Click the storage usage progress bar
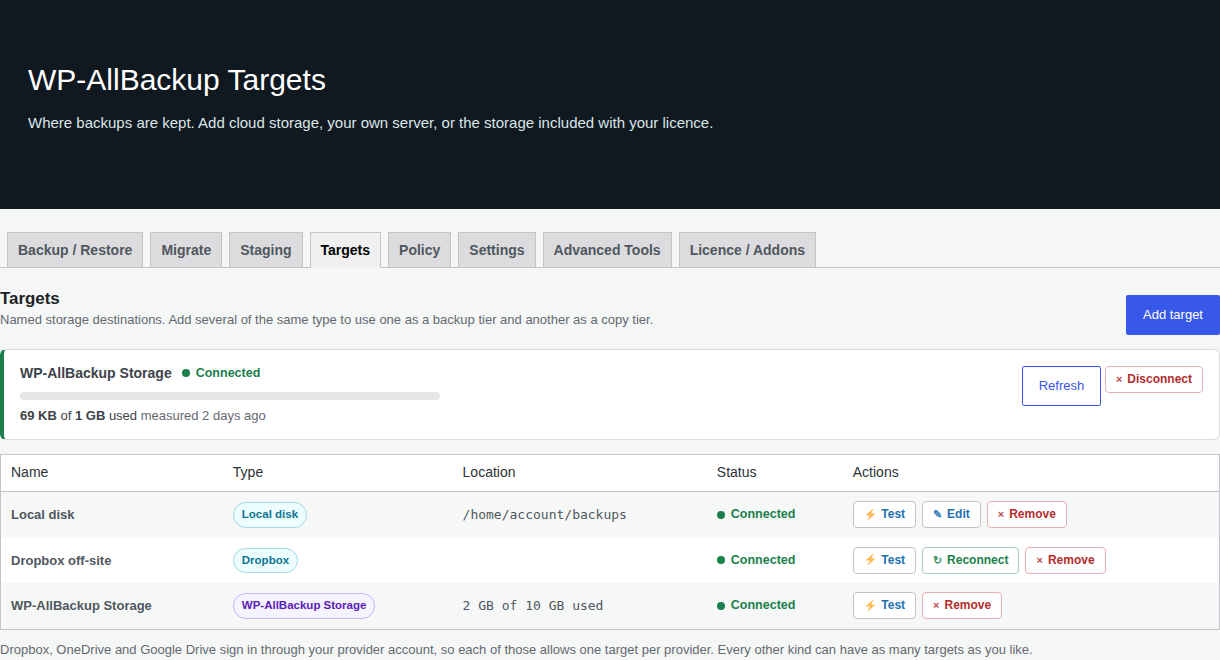The image size is (1220, 660). 230,396
